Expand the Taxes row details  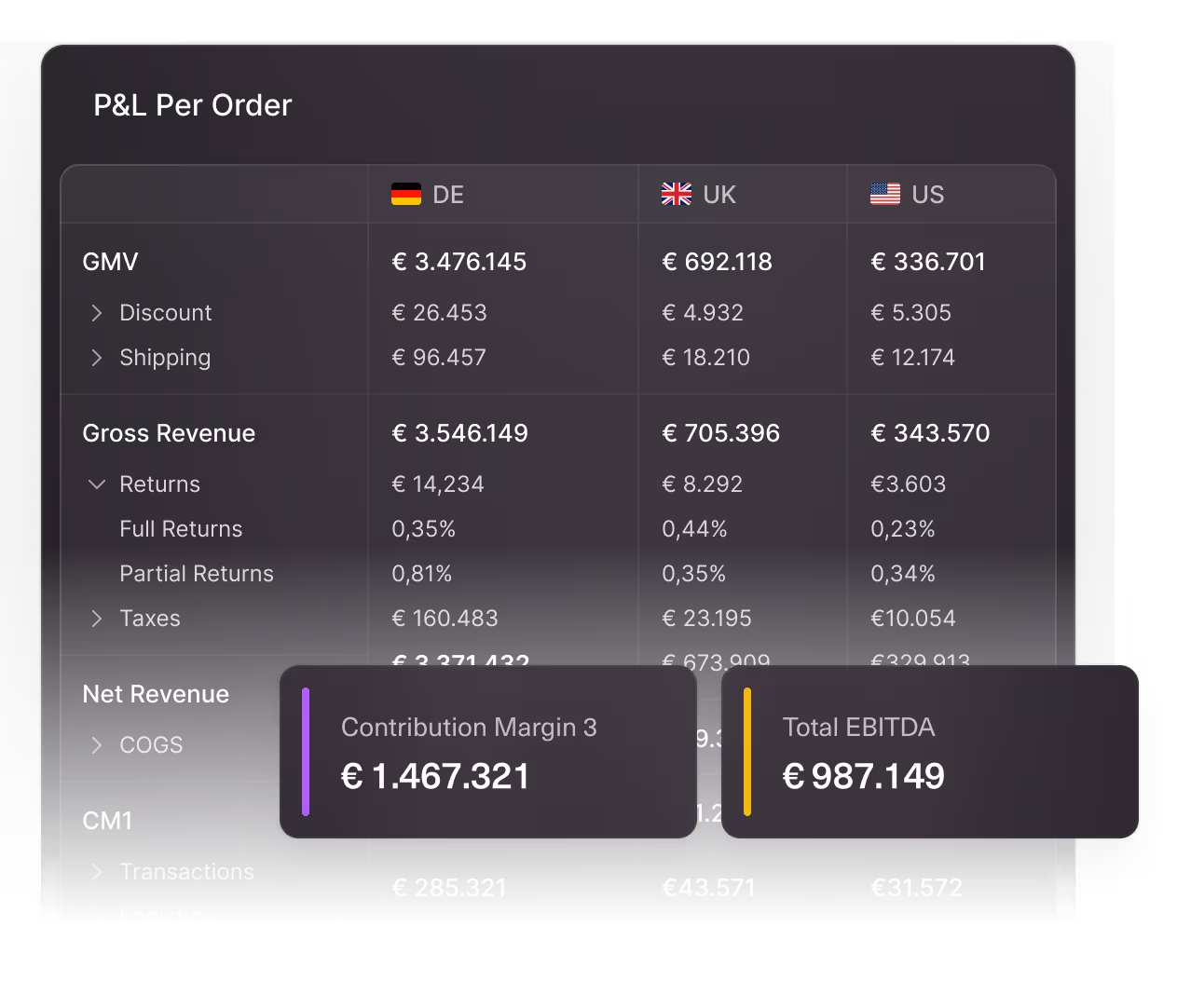pyautogui.click(x=96, y=619)
